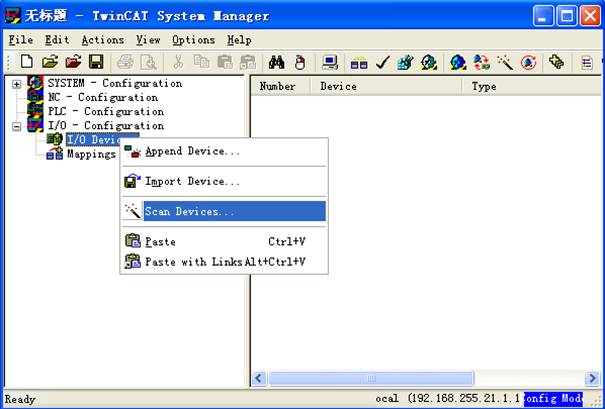This screenshot has width=605, height=409.
Task: Open the Actions menu
Action: click(102, 40)
